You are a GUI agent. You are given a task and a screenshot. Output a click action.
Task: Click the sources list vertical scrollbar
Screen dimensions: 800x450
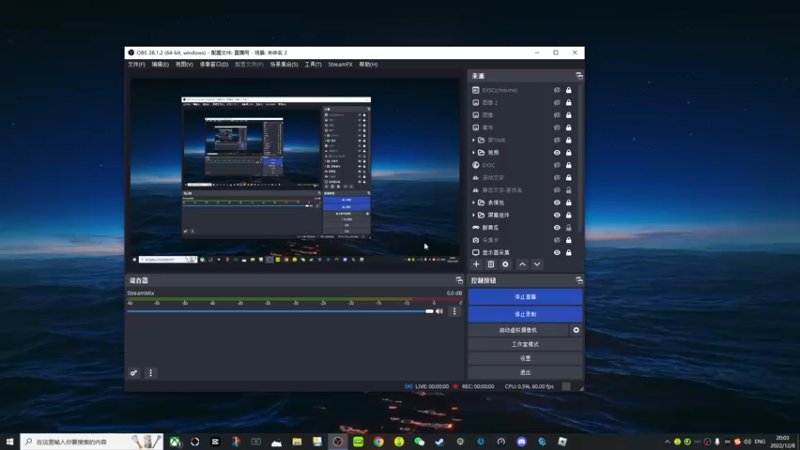[580, 158]
